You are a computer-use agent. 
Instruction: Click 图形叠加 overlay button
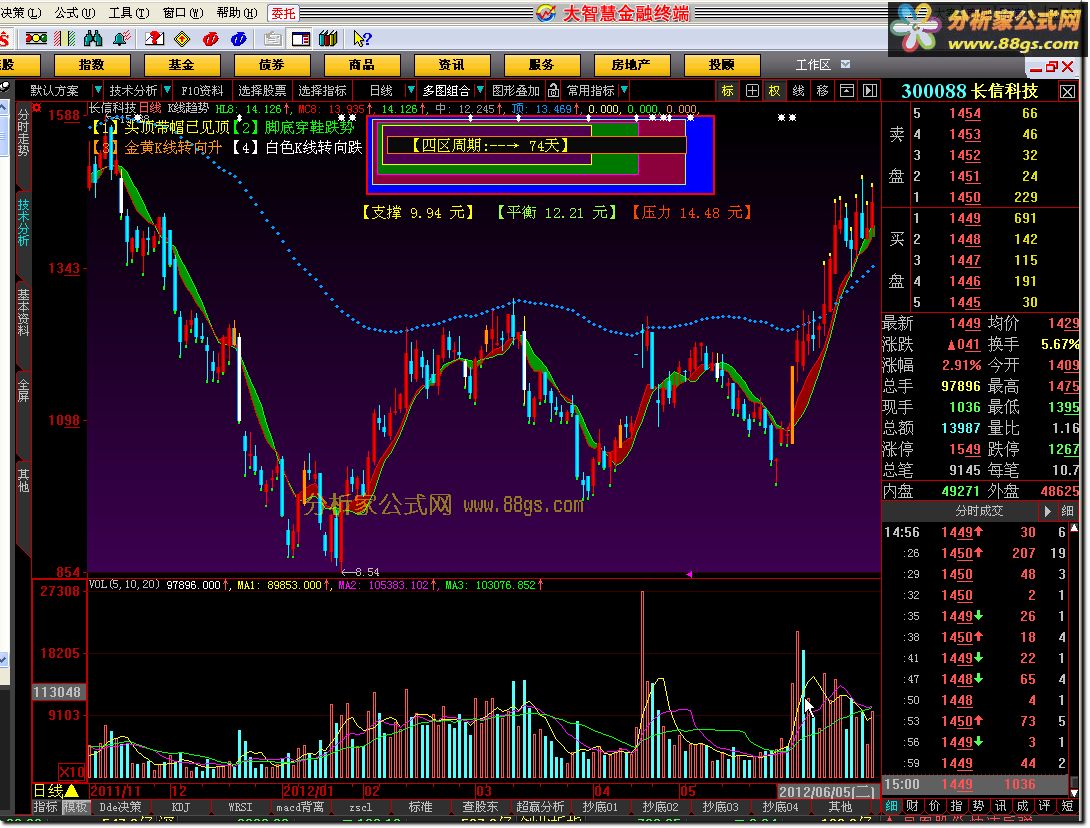516,90
